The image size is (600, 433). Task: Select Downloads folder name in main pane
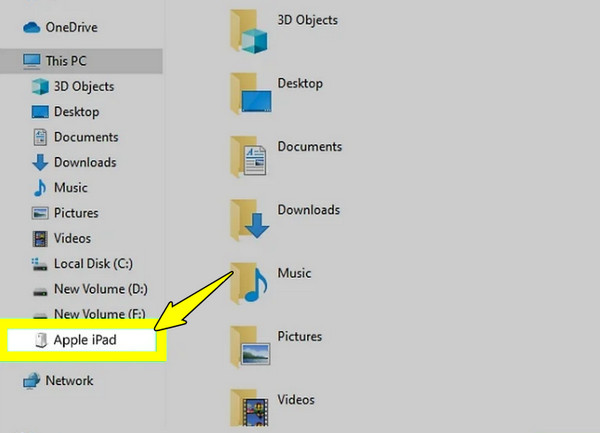pyautogui.click(x=308, y=210)
